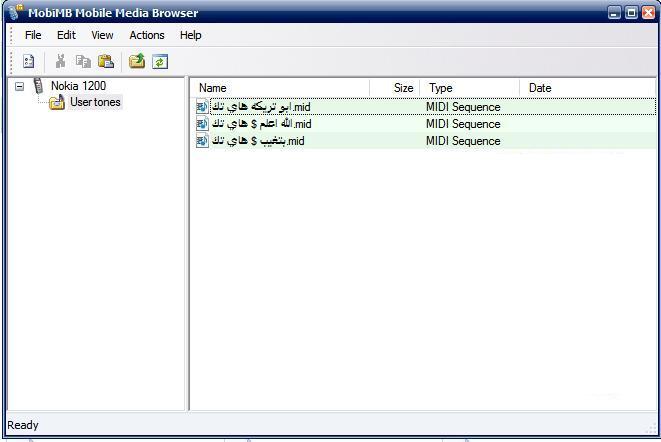Screen dimensions: 661x442
Task: Click the Paste clipboard icon
Action: pos(105,61)
